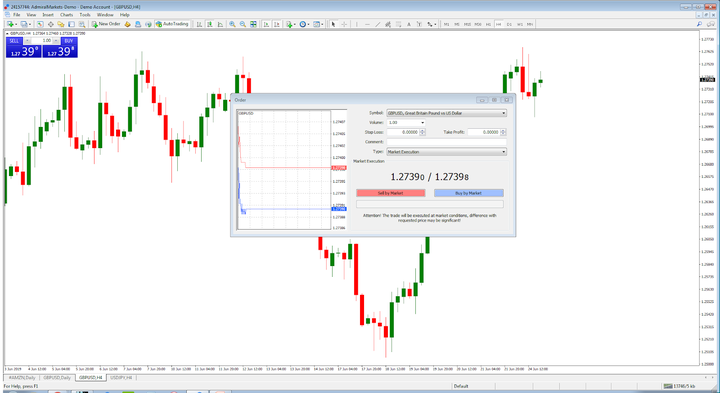The height and width of the screenshot is (393, 720).
Task: Switch to MN monthly timeframe
Action: [530, 24]
